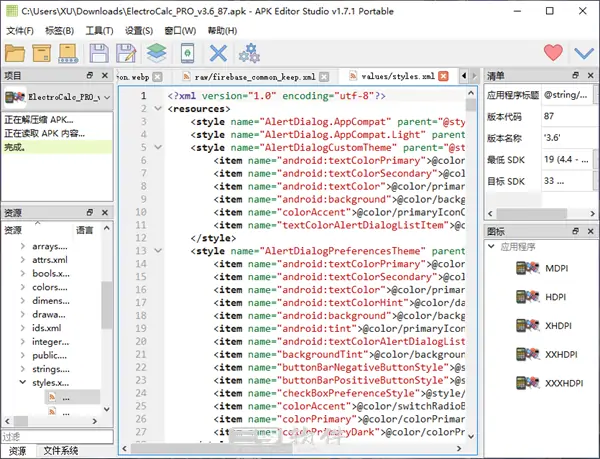Open settings via the gears toolbar icon
This screenshot has height=459, width=600.
249,52
